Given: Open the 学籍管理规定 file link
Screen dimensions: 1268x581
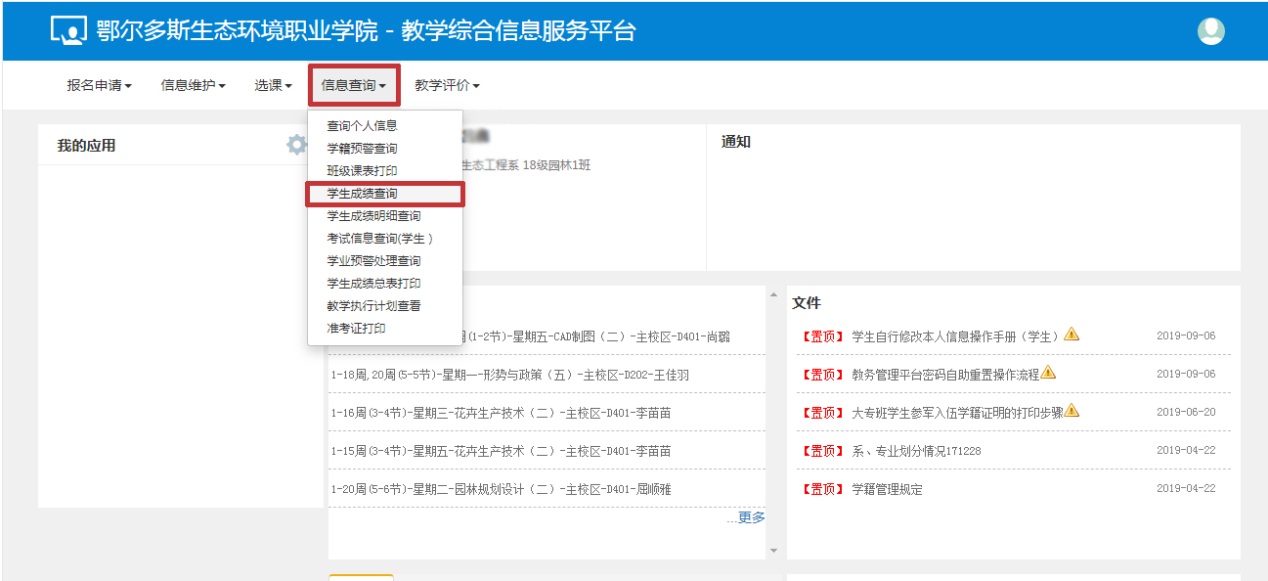Looking at the screenshot, I should (886, 489).
